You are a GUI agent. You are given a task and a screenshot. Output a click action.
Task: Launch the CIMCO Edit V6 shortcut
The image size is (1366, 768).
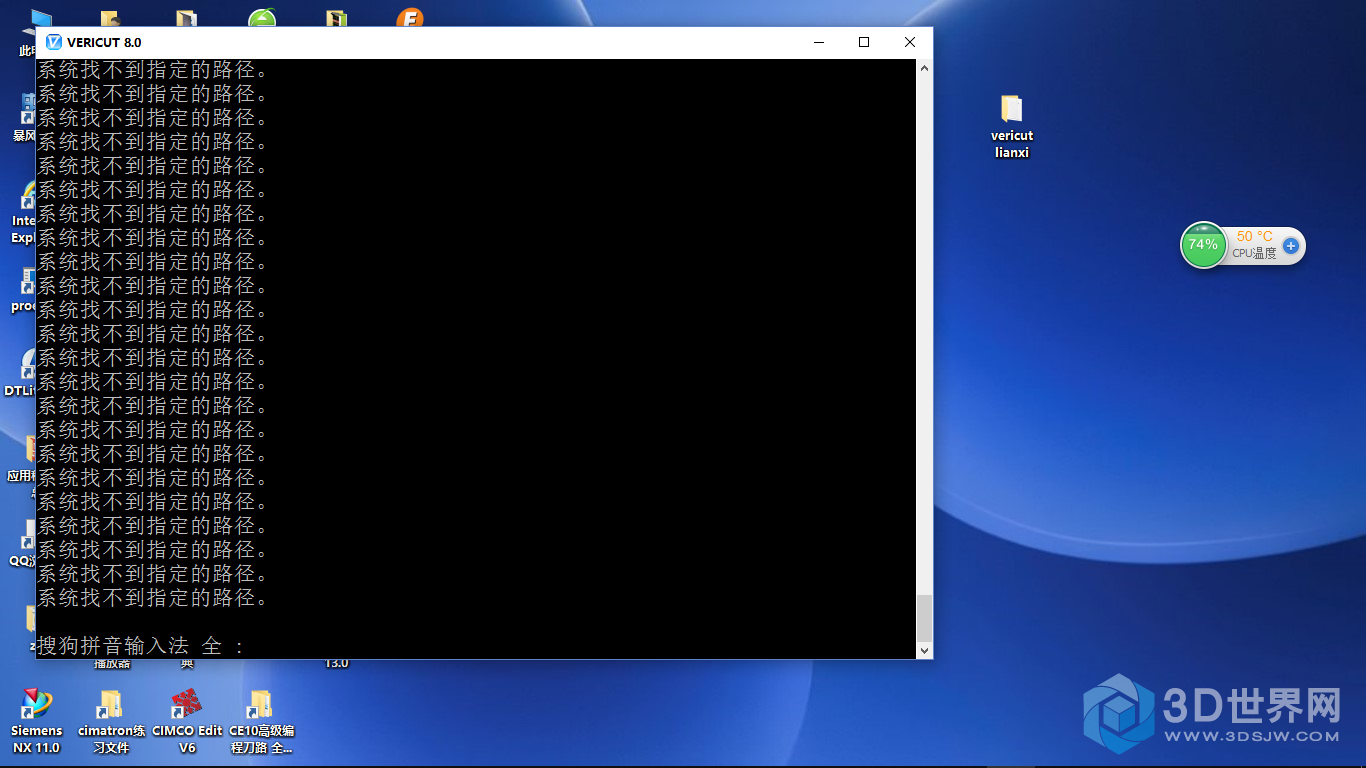pyautogui.click(x=187, y=721)
